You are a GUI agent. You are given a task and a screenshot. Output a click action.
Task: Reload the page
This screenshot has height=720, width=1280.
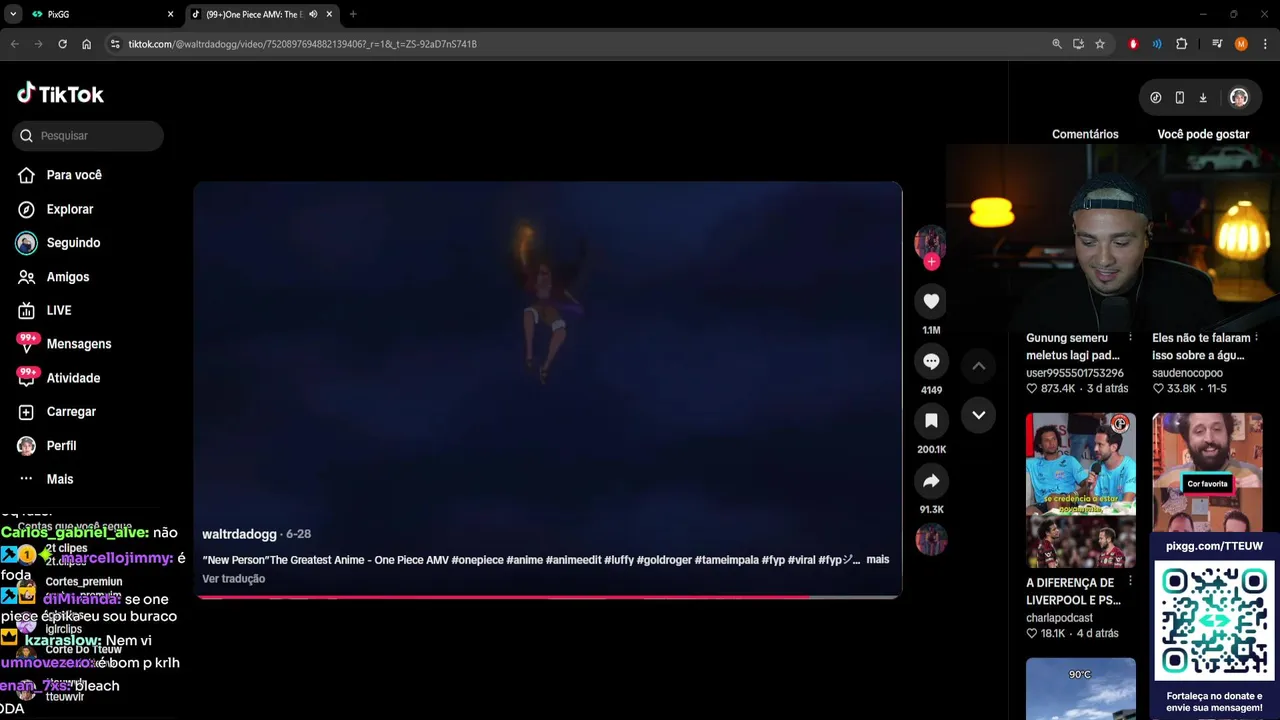tap(62, 44)
